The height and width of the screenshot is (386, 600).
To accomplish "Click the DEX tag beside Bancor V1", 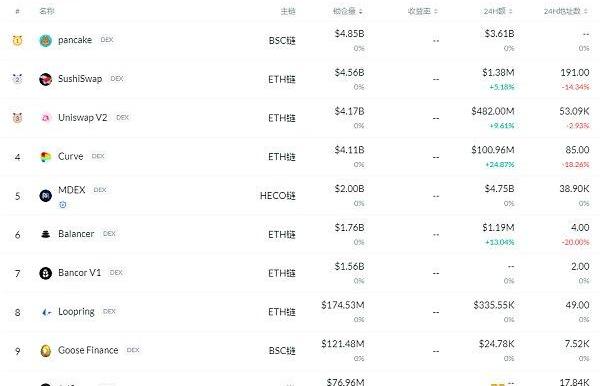I will click(116, 272).
